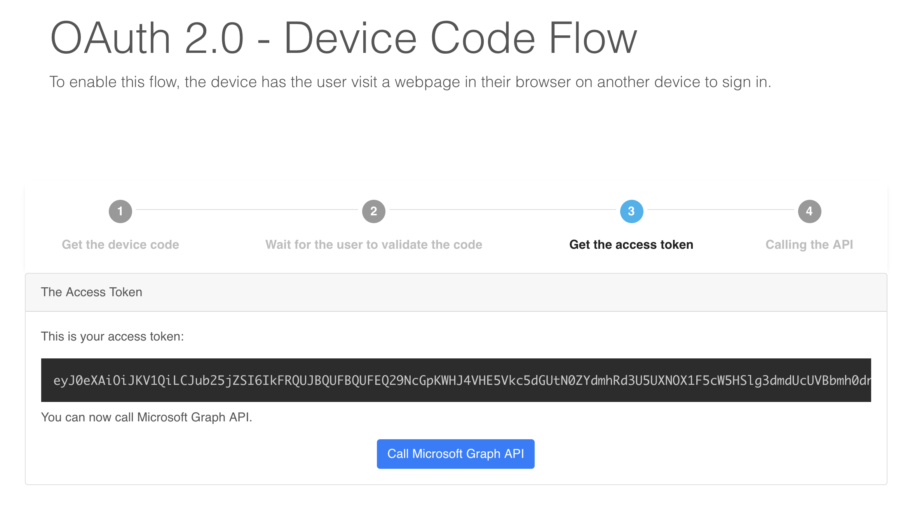Screen dimensions: 917x510
Task: Click the OAuth 2.0 - Device Code Flow heading
Action: (343, 39)
